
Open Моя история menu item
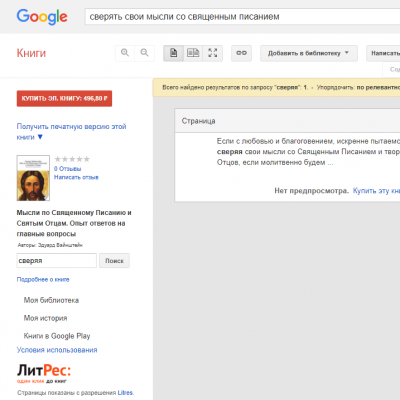[45, 318]
